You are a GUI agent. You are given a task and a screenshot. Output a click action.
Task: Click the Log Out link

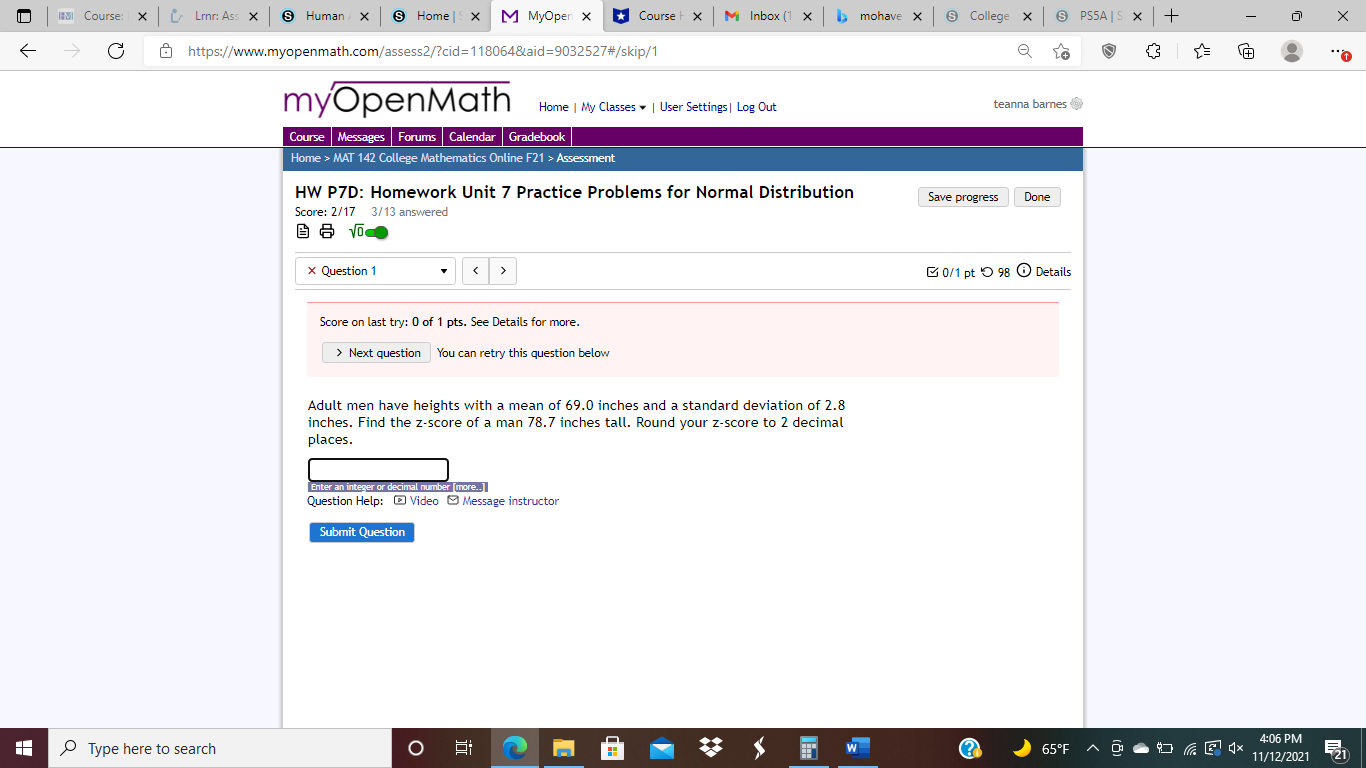pyautogui.click(x=757, y=107)
